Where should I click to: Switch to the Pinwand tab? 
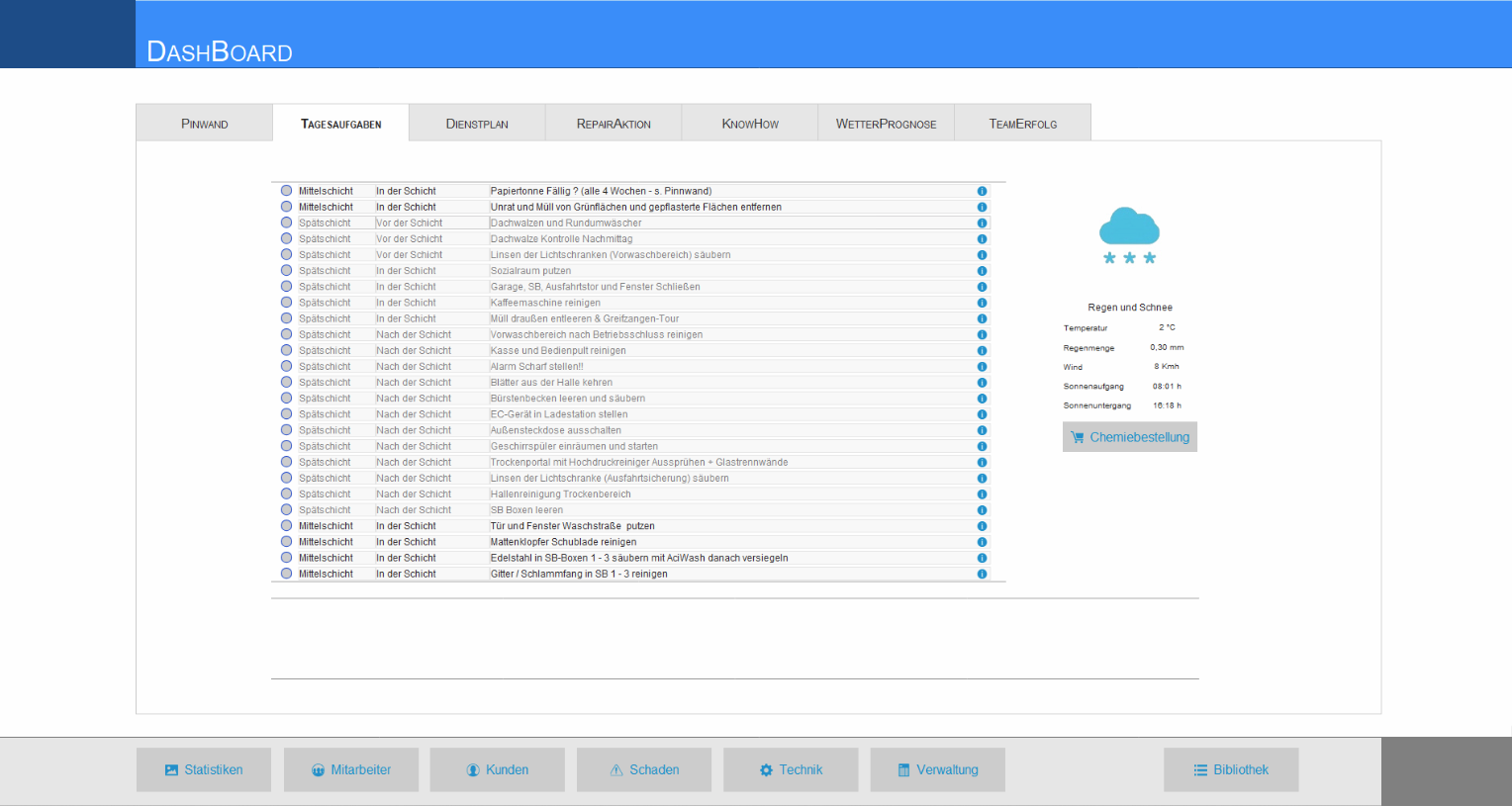click(205, 124)
